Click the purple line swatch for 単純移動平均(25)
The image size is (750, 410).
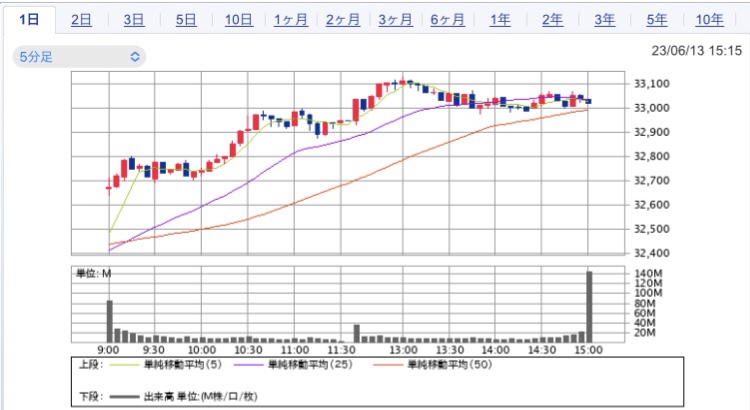pos(249,365)
